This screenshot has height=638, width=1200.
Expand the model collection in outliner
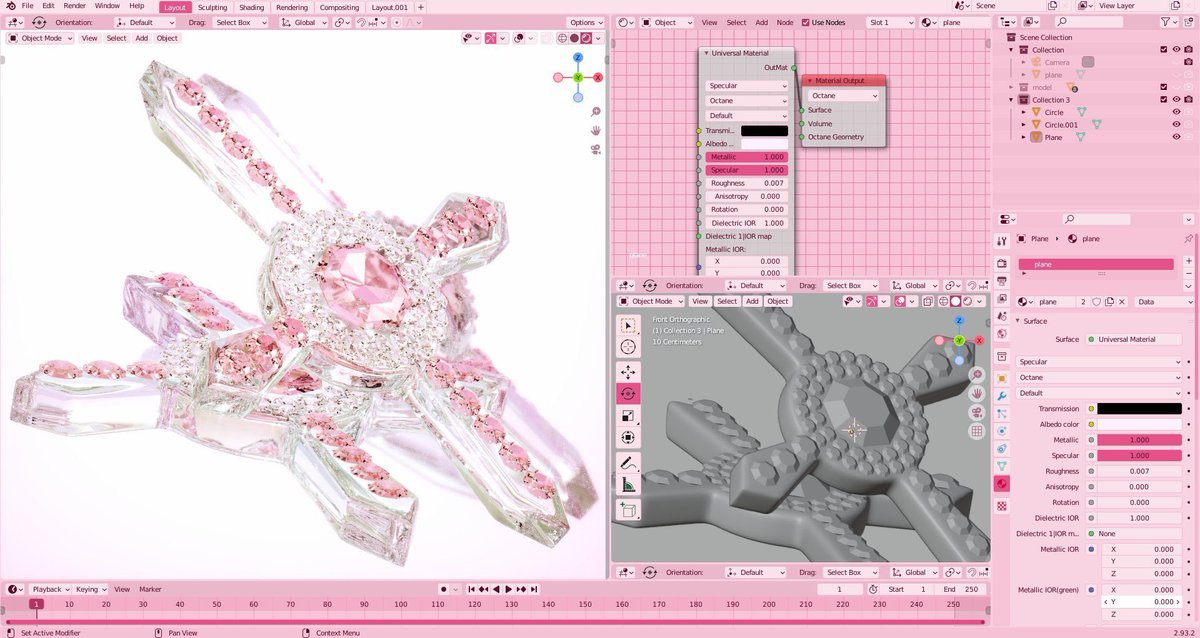point(1012,87)
